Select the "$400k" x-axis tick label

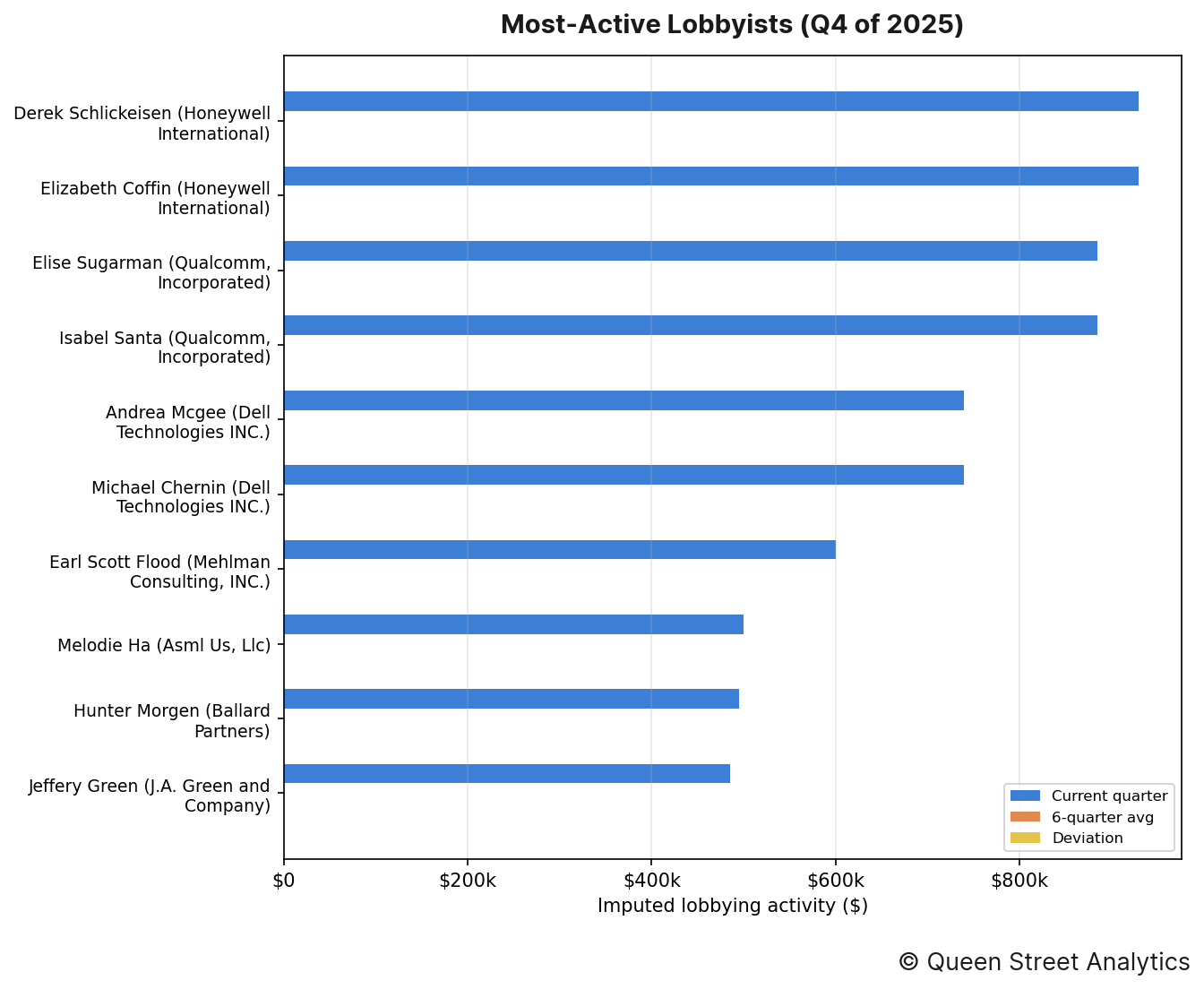(651, 881)
